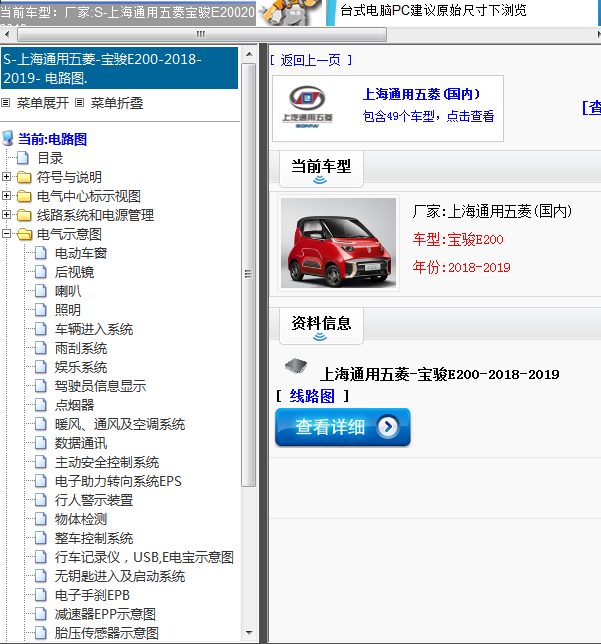
Task: Expand the 电气中心标示视图 tree node
Action: [6, 196]
